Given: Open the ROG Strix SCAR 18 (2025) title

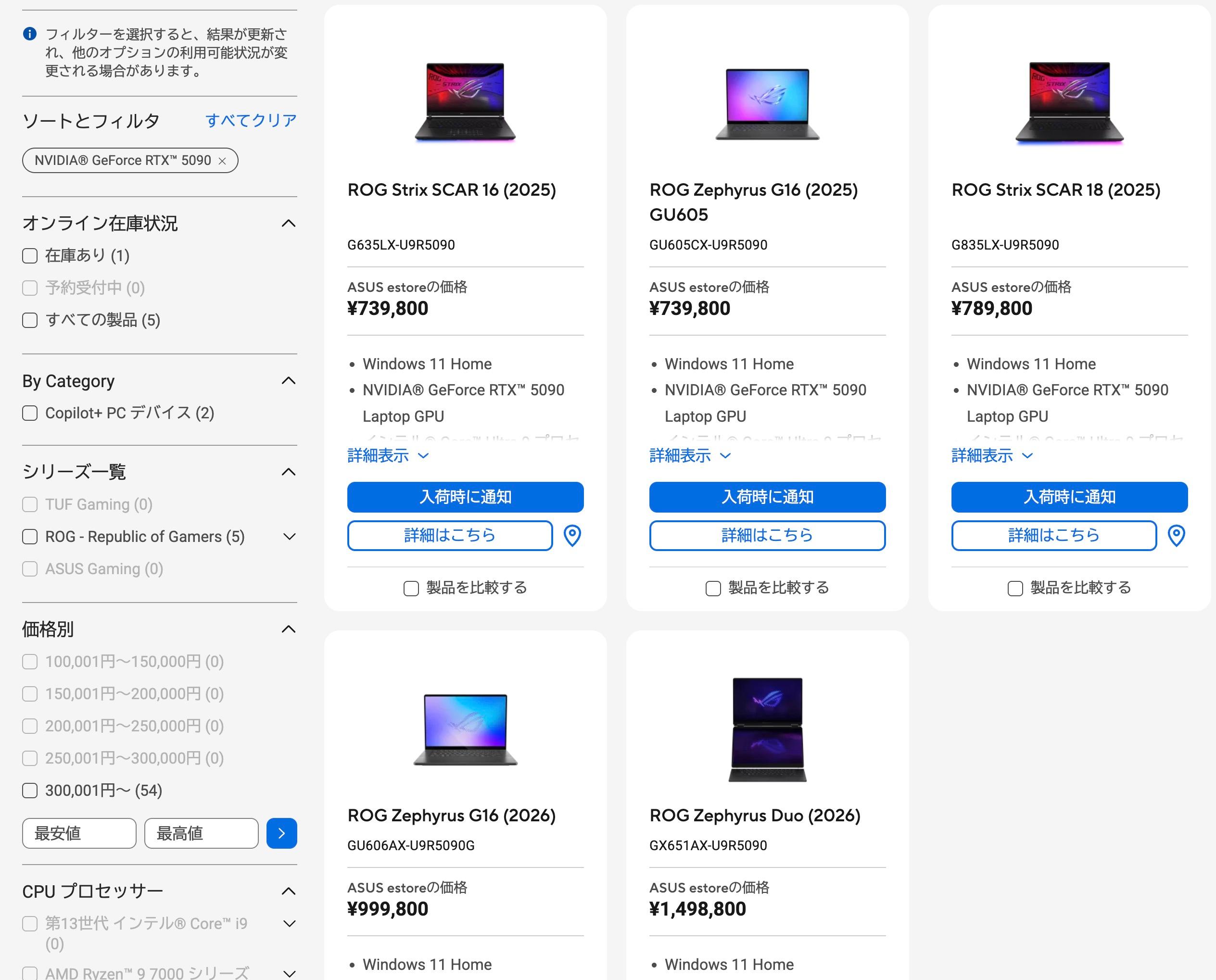Looking at the screenshot, I should point(1056,190).
